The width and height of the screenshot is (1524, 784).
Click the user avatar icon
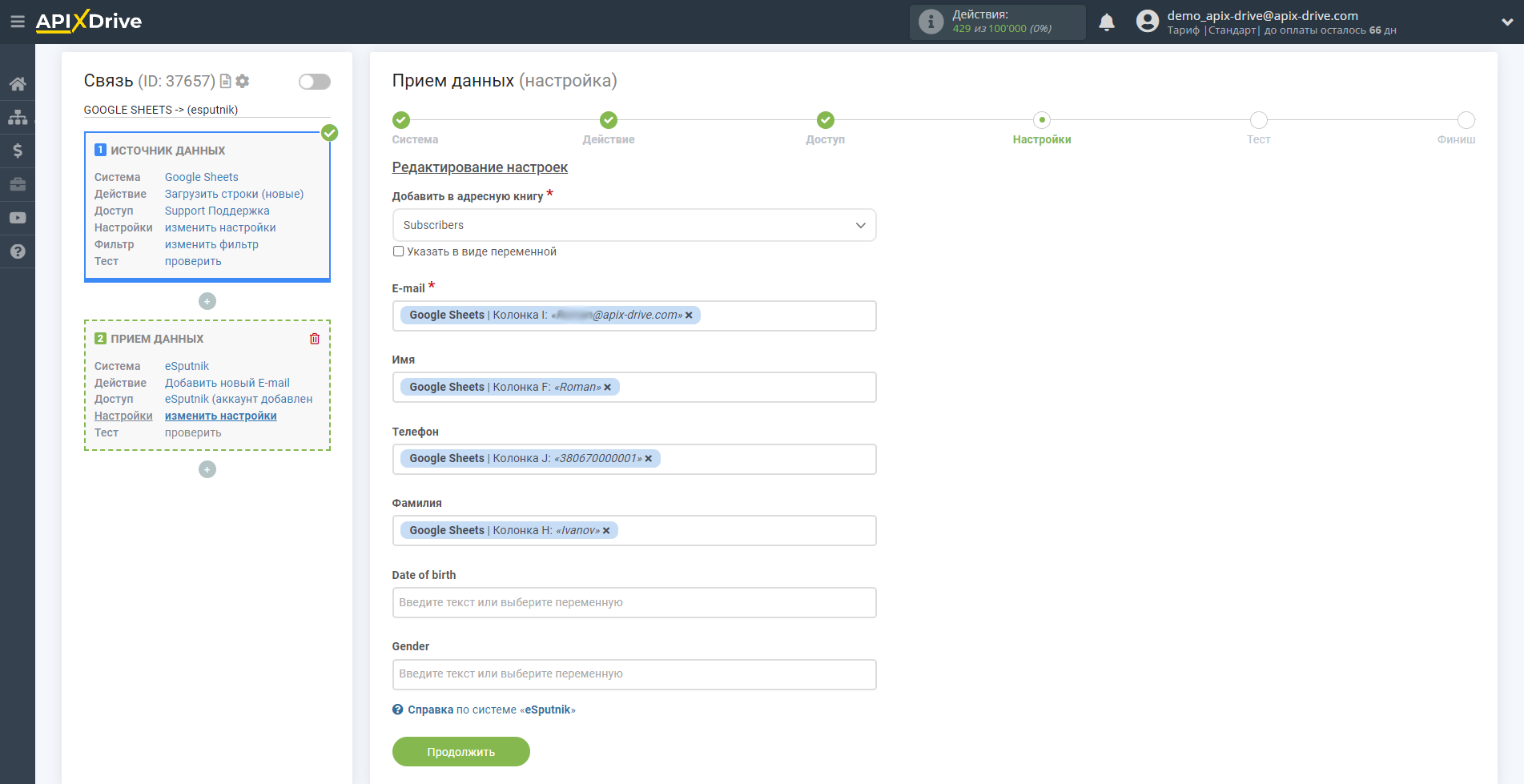pos(1148,22)
